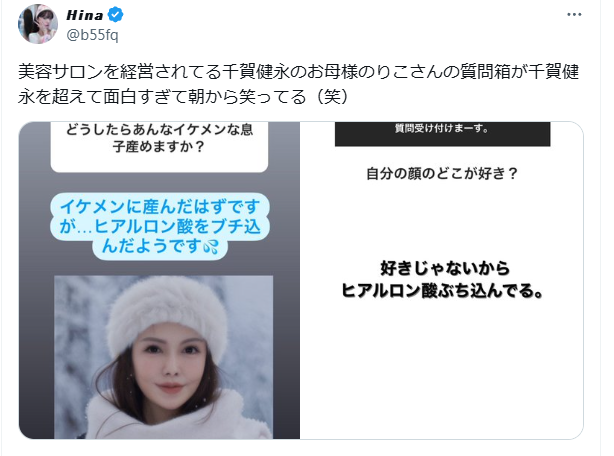The width and height of the screenshot is (614, 456).
Task: Open Hina's profile avatar picture
Action: click(x=38, y=24)
